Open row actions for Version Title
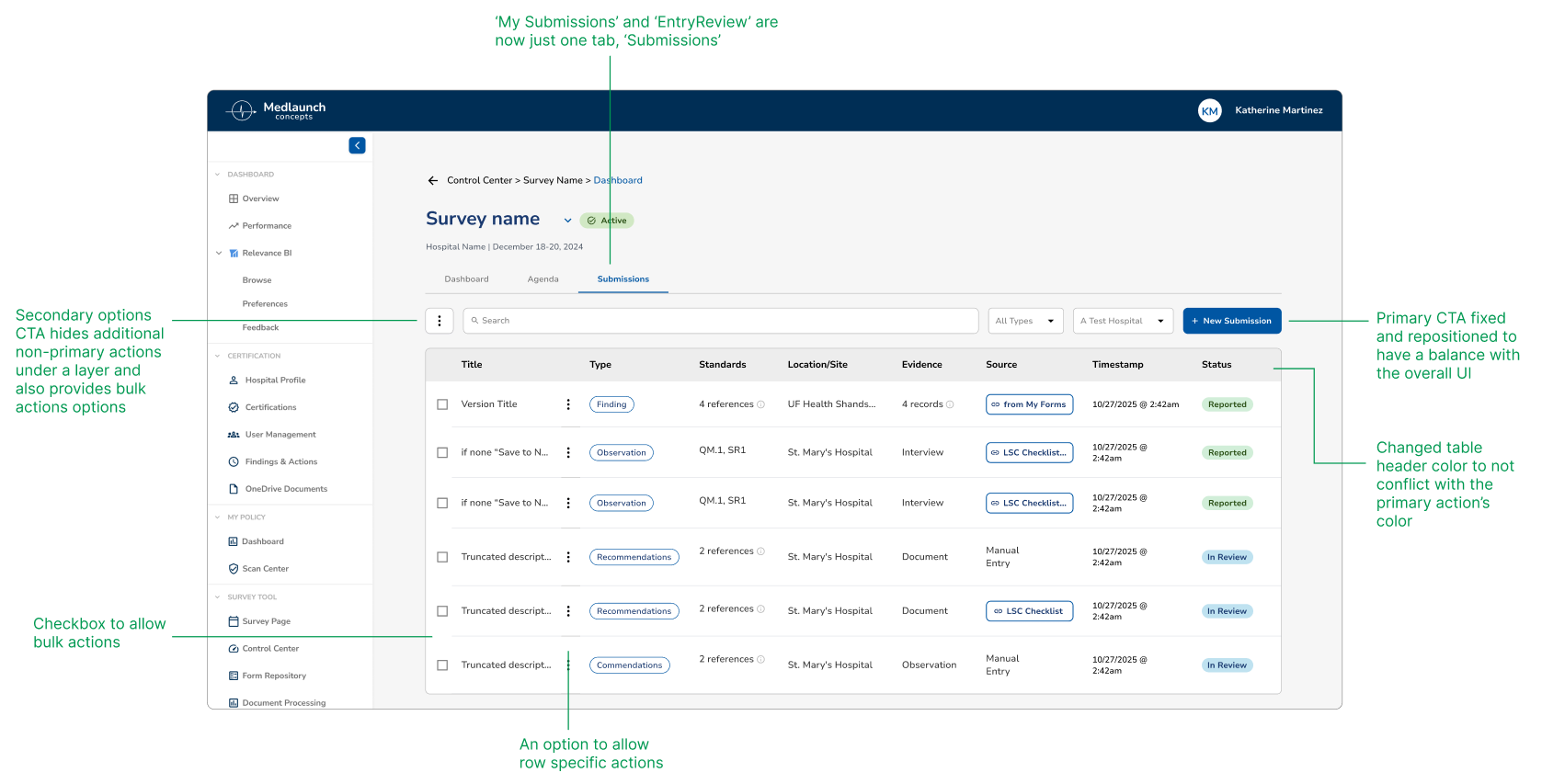Screen dimensions: 1542x784 [568, 404]
